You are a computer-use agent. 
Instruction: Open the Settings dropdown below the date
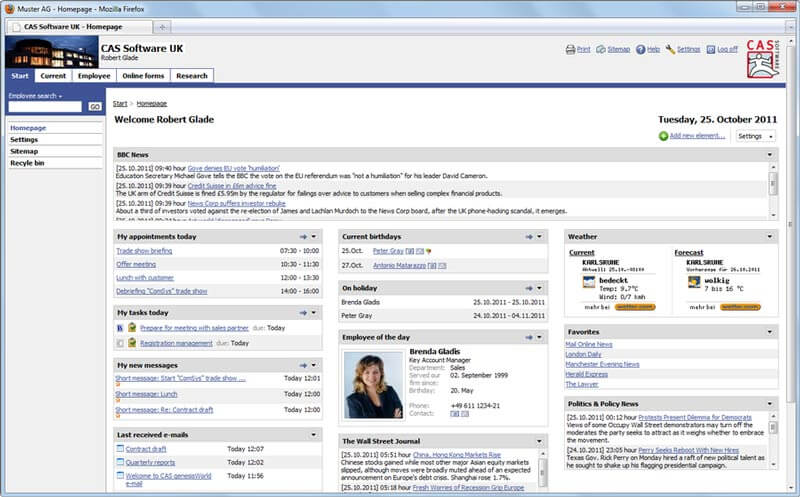756,136
